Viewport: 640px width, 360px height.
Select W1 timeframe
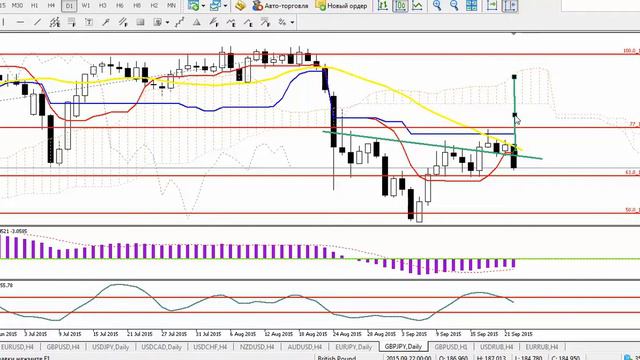click(86, 5)
